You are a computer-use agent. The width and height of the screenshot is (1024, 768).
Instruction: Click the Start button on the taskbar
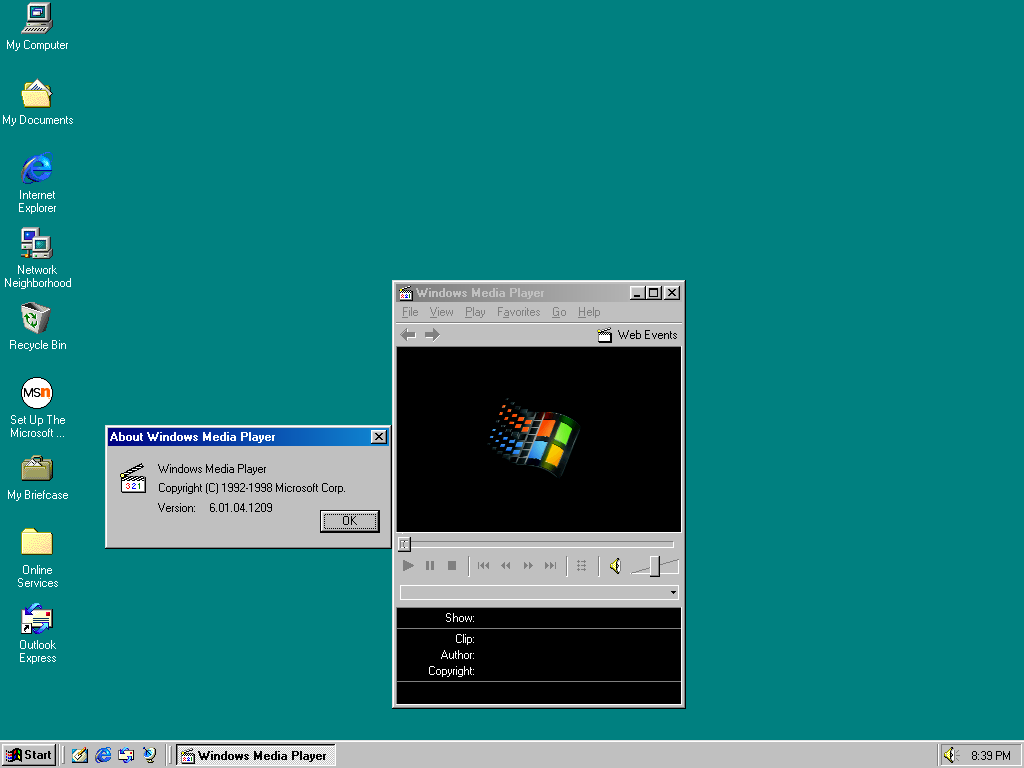pos(29,755)
